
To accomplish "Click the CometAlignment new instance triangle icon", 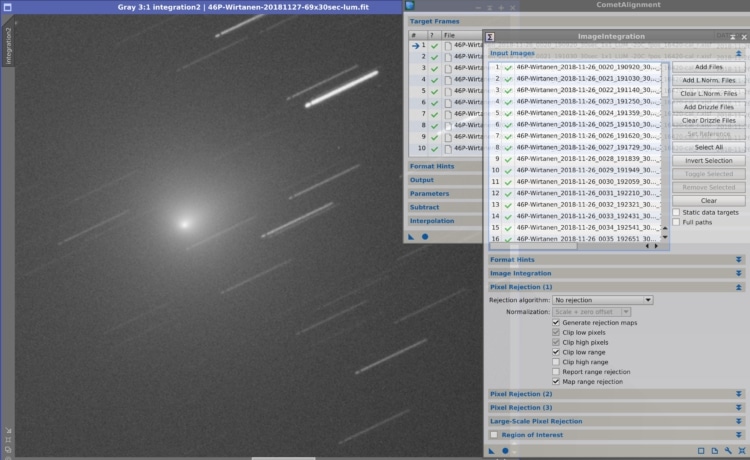I will click(x=411, y=237).
